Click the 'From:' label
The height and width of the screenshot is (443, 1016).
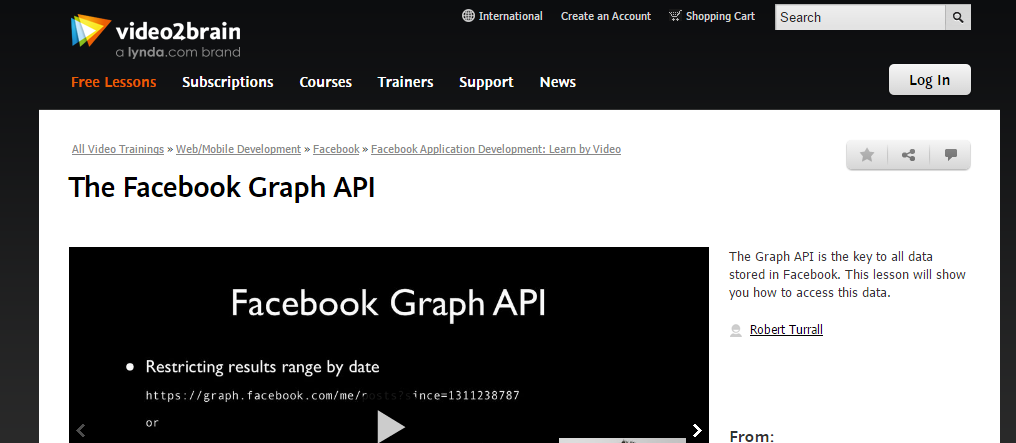coord(752,436)
